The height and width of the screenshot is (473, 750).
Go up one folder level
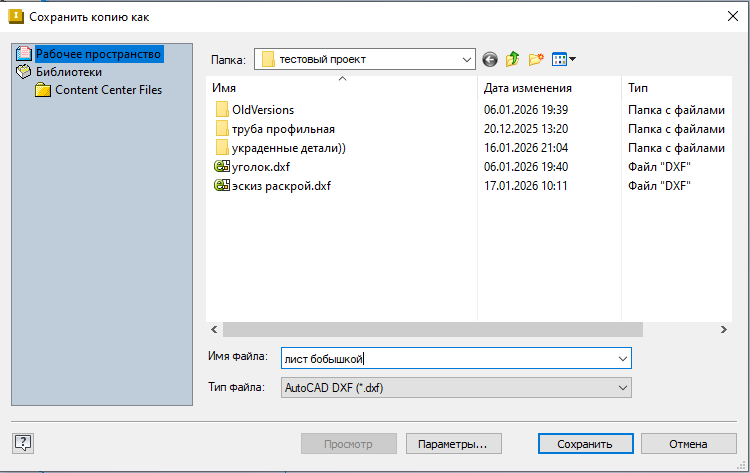tap(512, 59)
